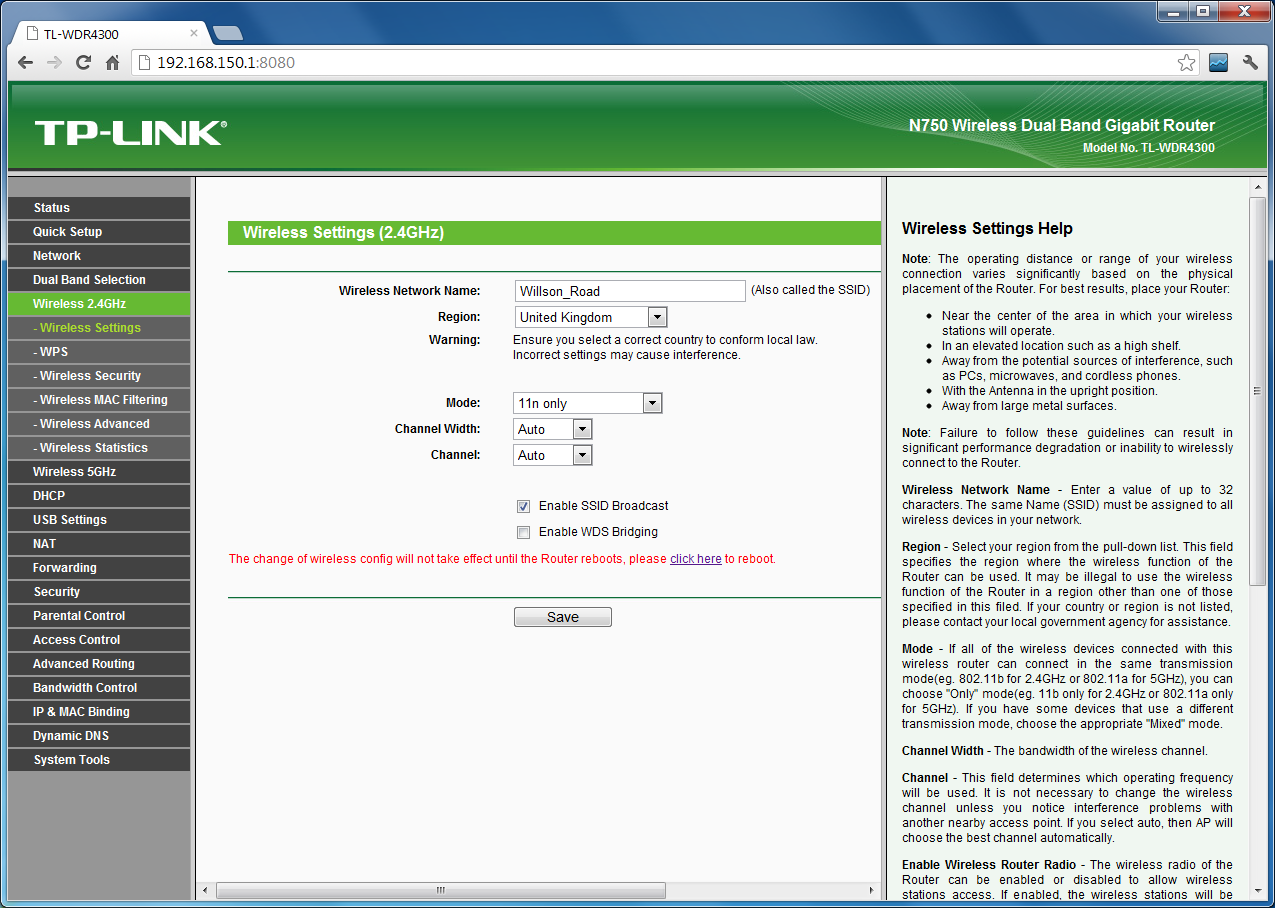Open the DHCP menu
Image resolution: width=1275 pixels, height=908 pixels.
tap(98, 496)
